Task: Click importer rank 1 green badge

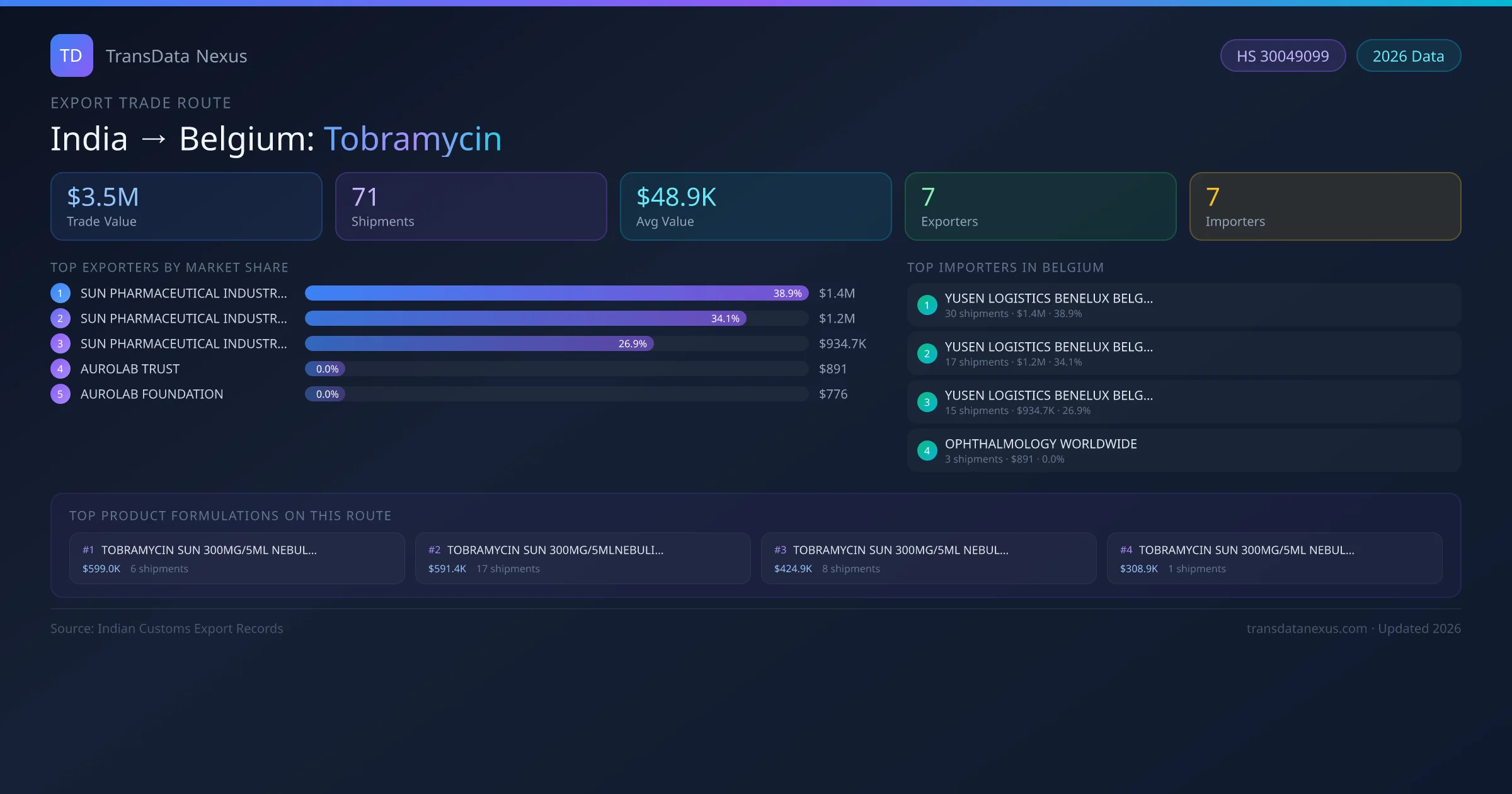Action: point(927,305)
